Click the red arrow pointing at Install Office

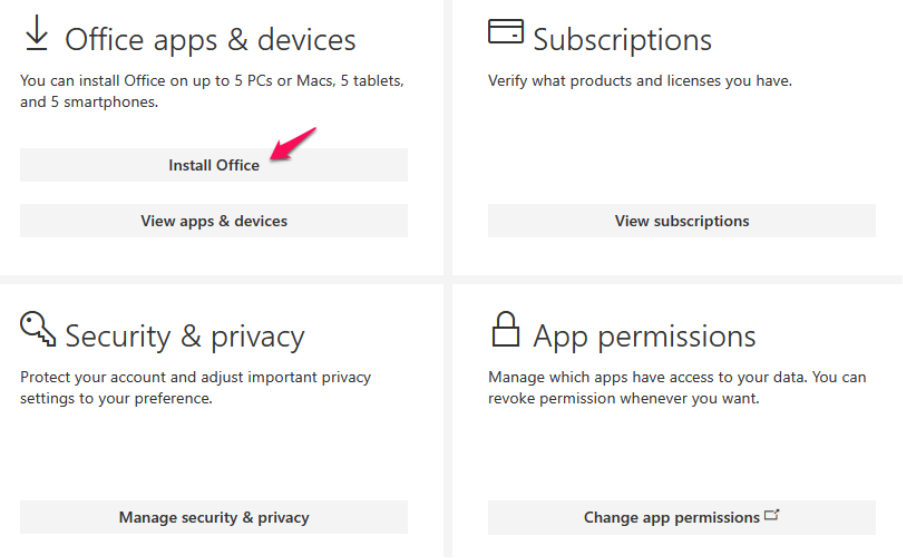pyautogui.click(x=294, y=143)
